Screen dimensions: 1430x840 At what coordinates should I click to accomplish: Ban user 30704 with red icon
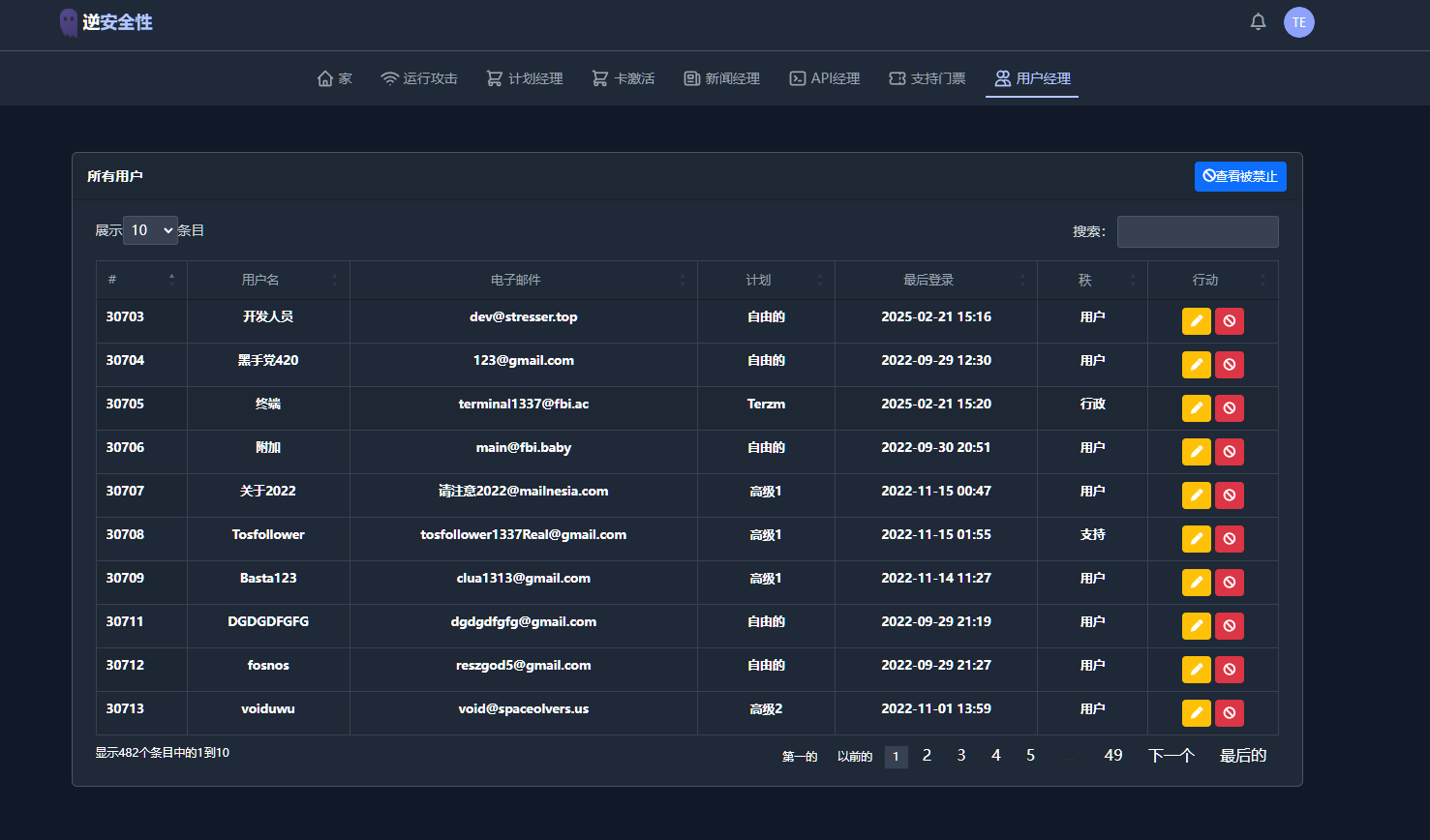[1230, 365]
